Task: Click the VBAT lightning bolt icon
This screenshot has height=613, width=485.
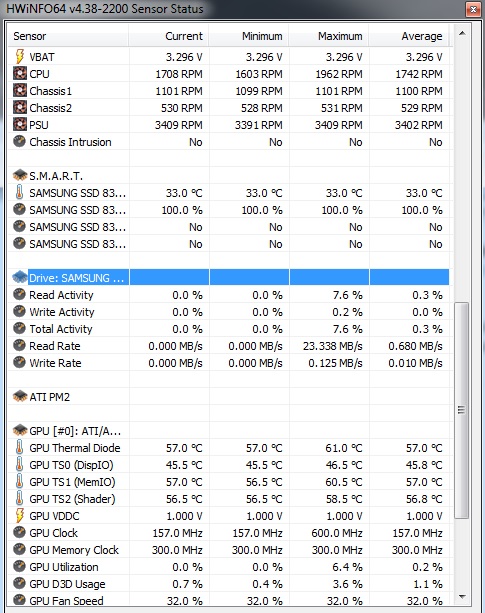Action: (20, 57)
